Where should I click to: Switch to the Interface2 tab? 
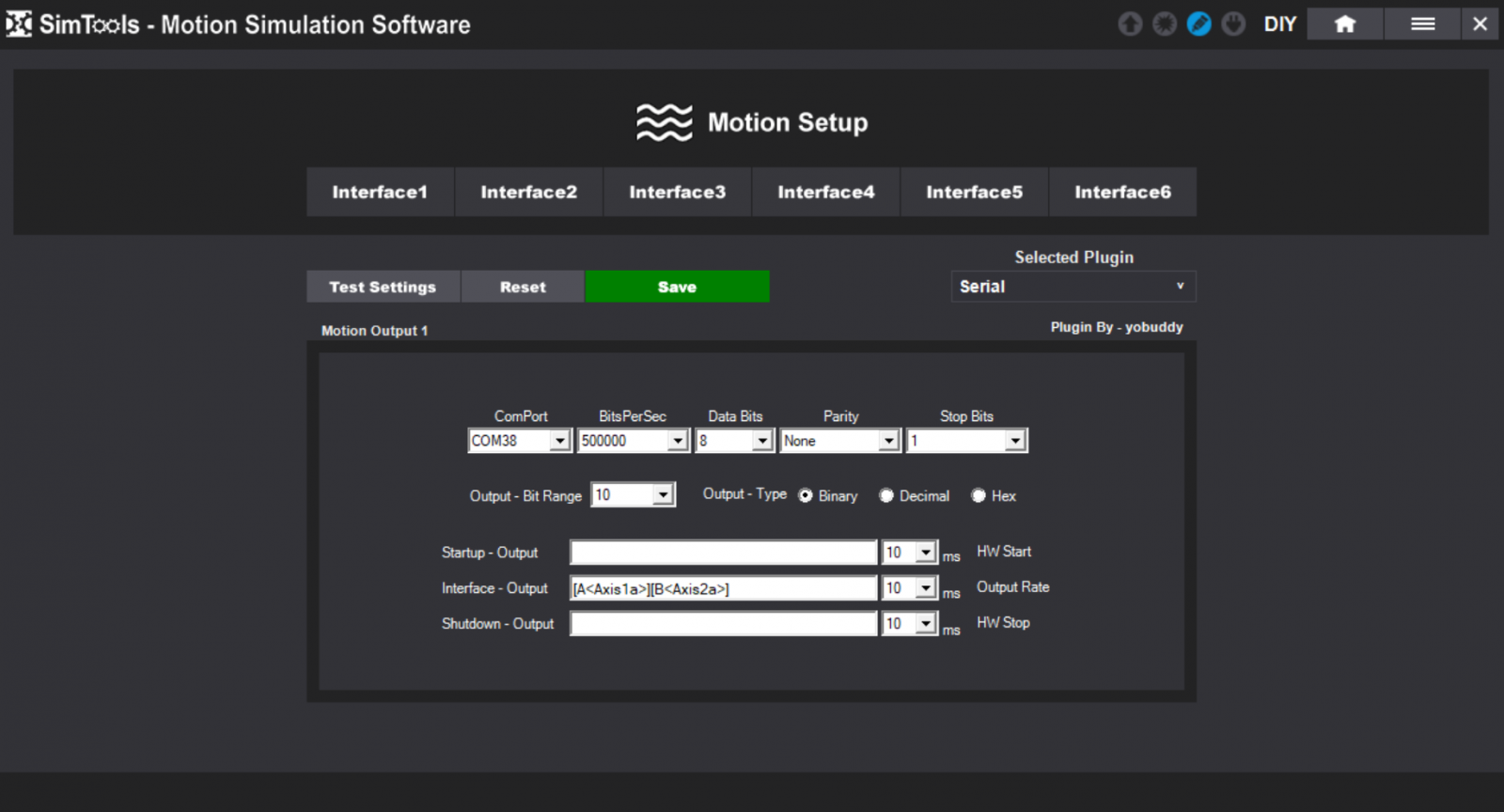click(x=528, y=192)
